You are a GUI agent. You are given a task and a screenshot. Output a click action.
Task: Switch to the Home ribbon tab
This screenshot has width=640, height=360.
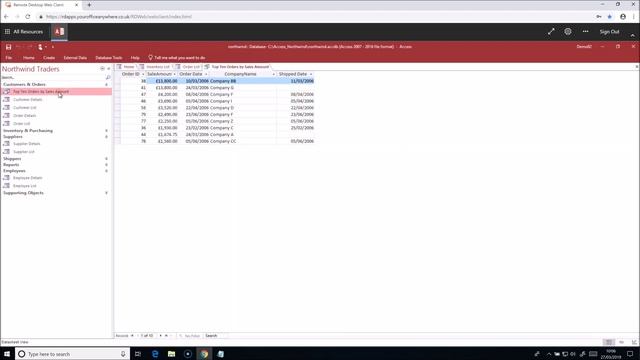coord(29,58)
